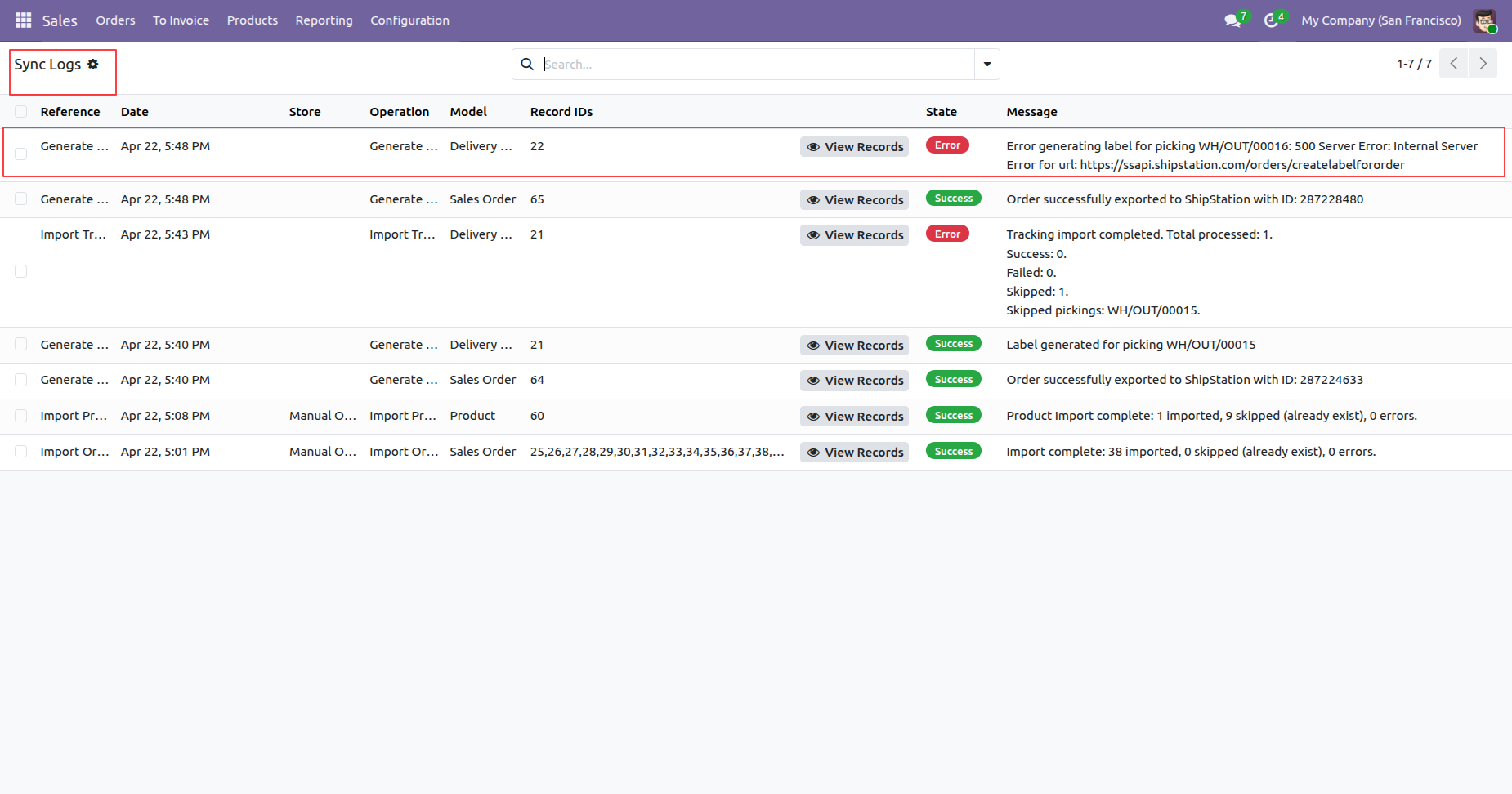Click the Error badge for record 21 tracking import
Viewport: 1512px width, 794px height.
tap(947, 234)
